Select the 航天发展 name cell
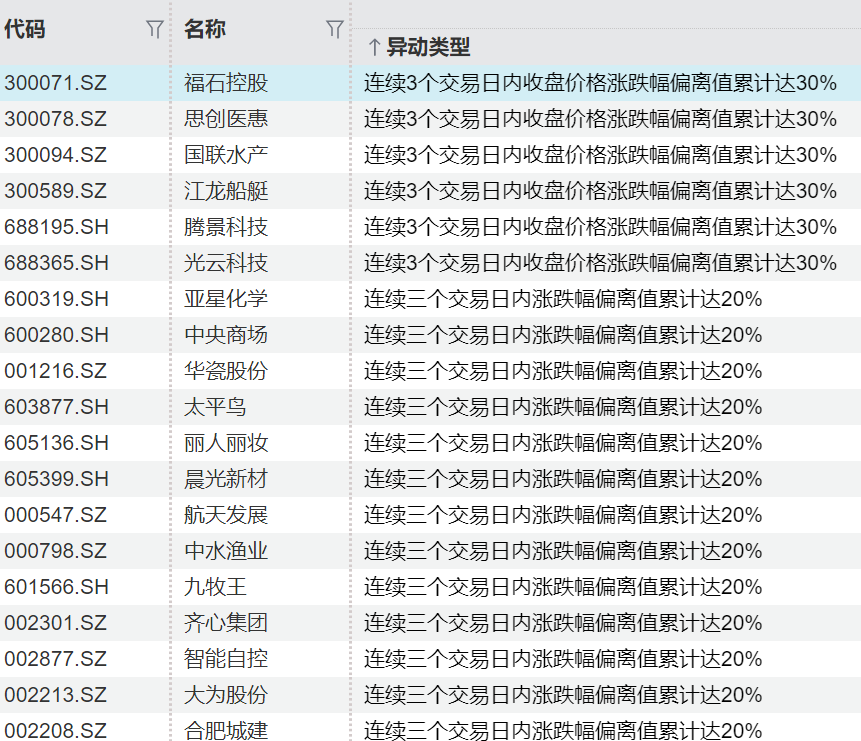 click(226, 515)
